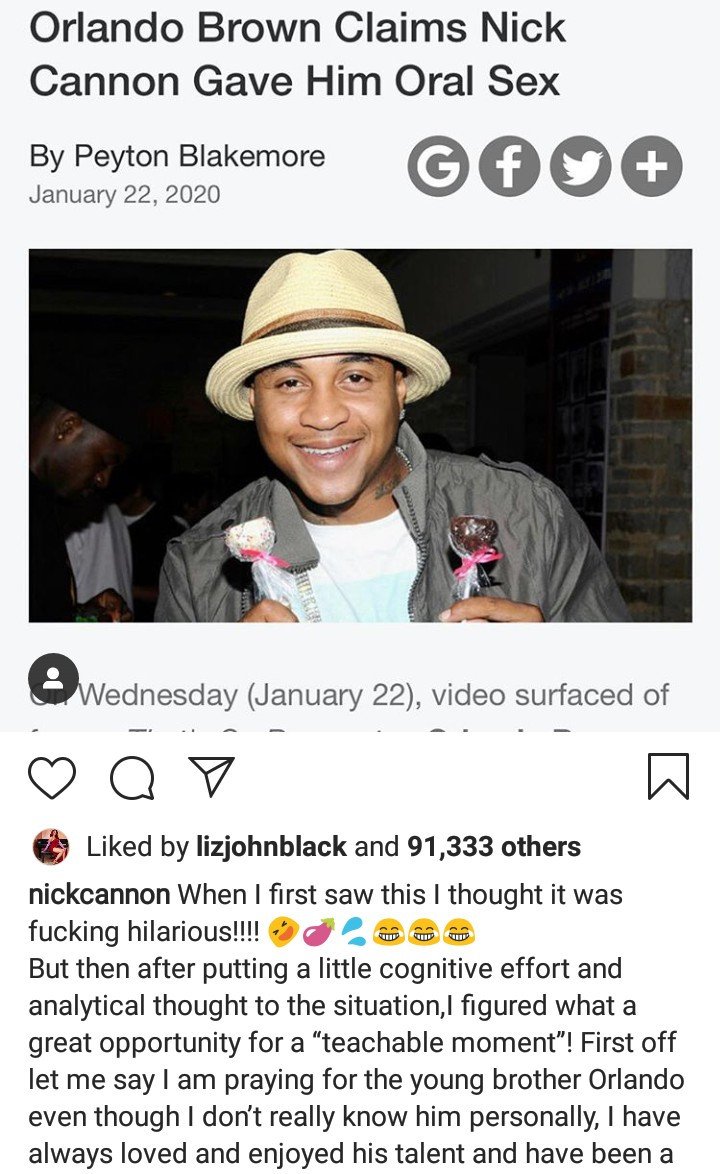The width and height of the screenshot is (720, 1174).
Task: Tap the caption text about teachable moment
Action: pos(356,1042)
